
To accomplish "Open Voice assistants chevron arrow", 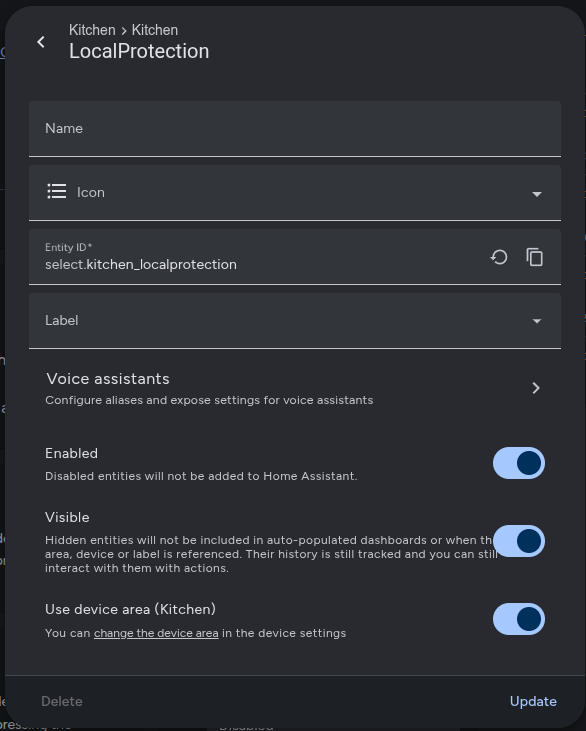I will tap(536, 388).
